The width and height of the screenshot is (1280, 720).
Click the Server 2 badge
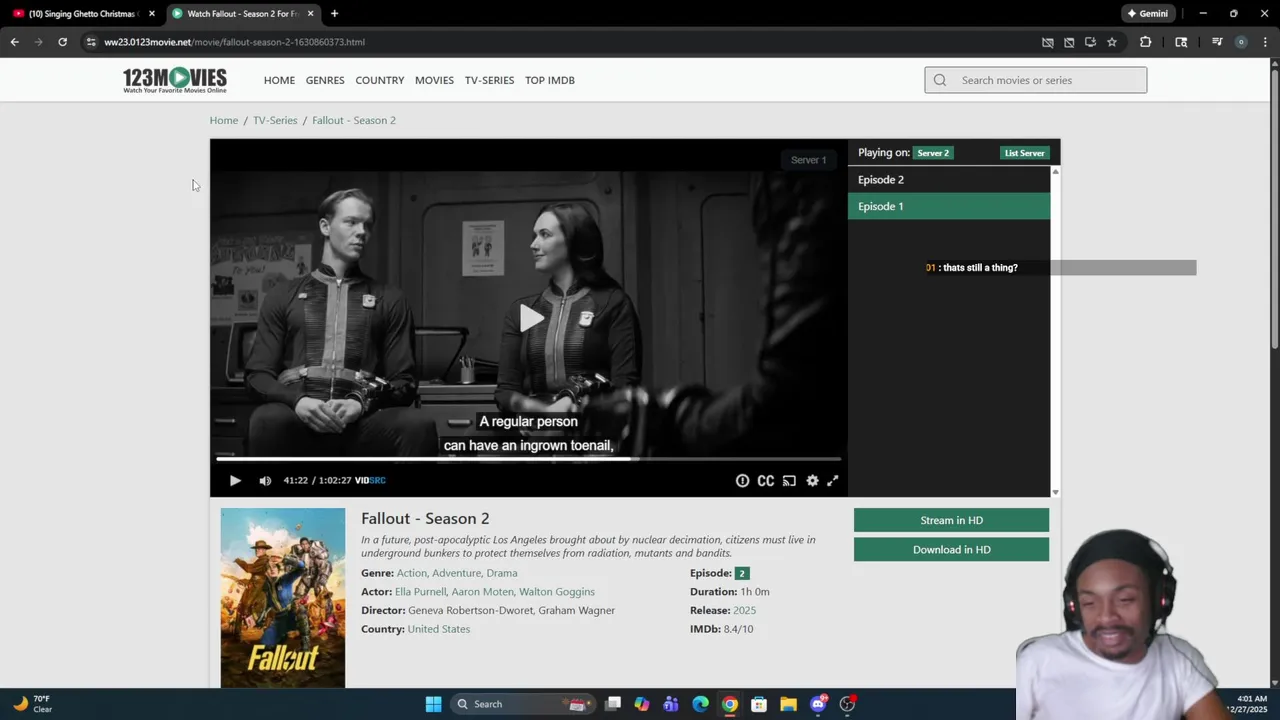point(933,153)
